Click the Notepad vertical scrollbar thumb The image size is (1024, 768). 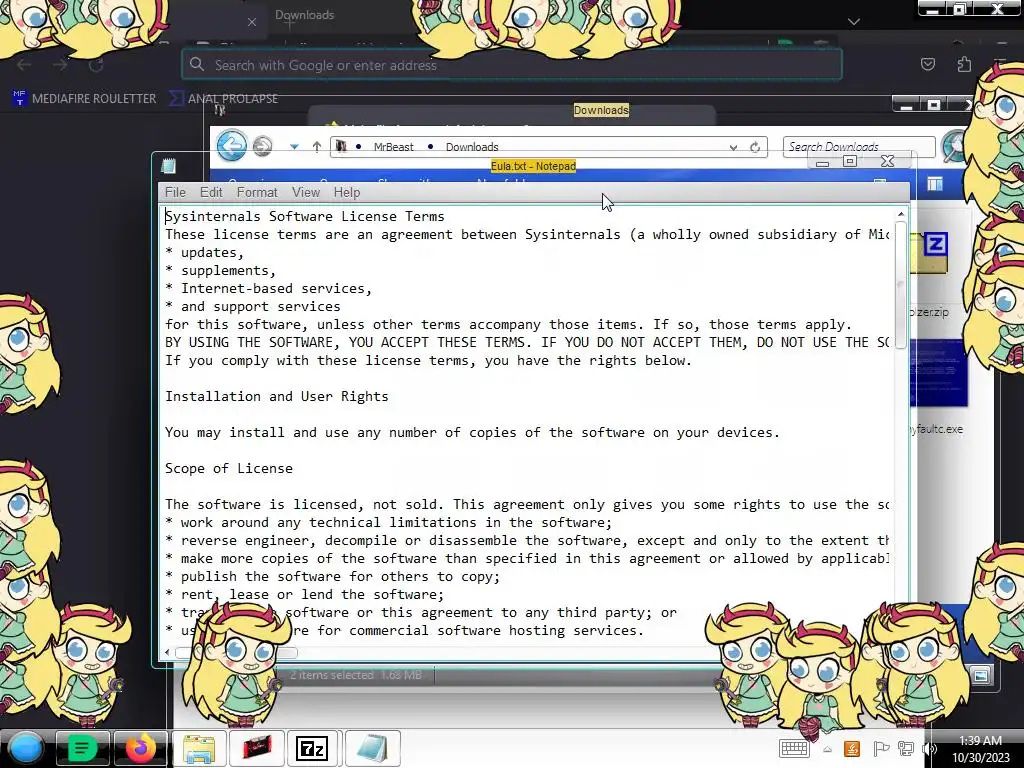point(901,284)
